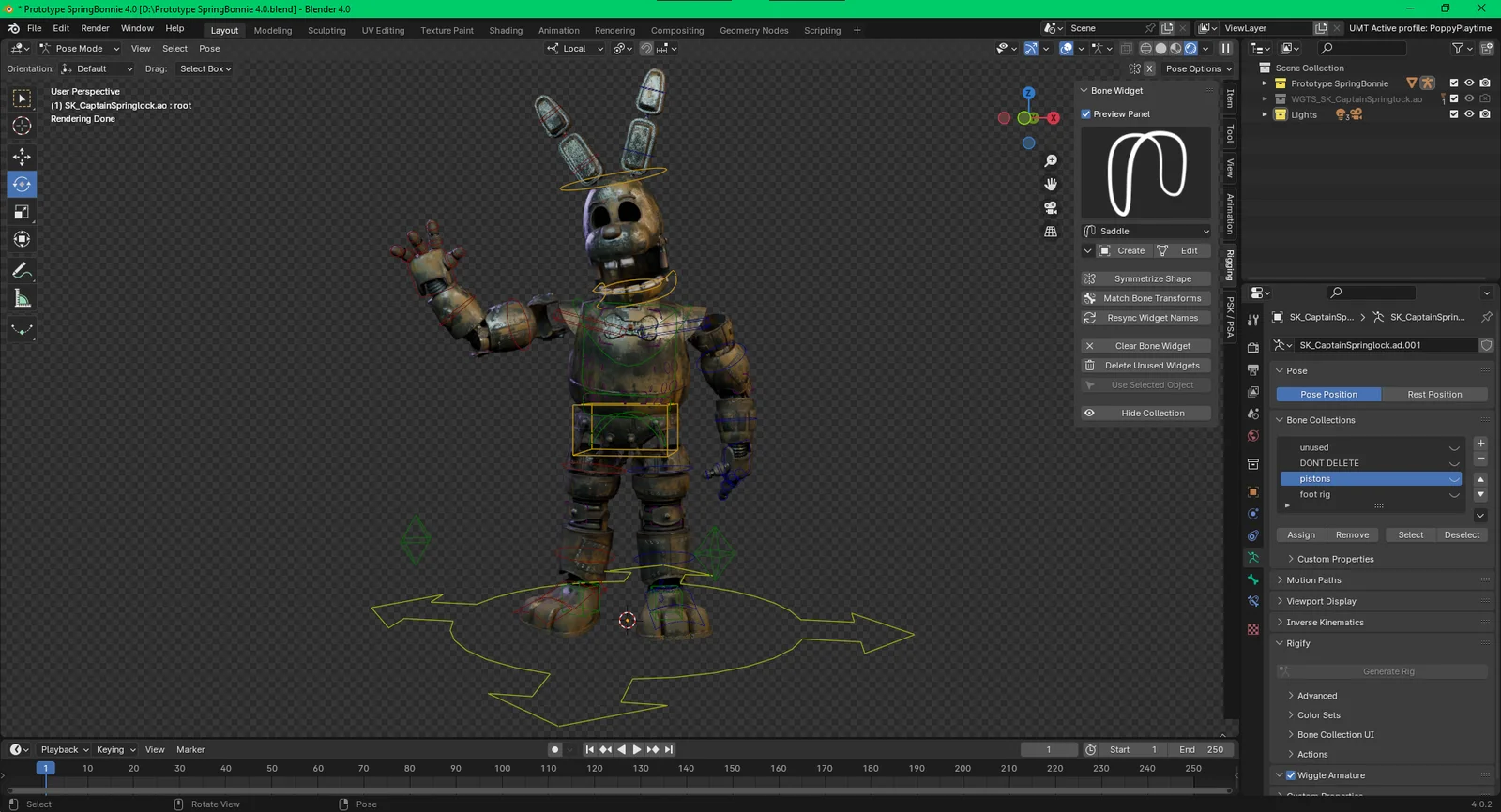Click the pan view hand icon
The height and width of the screenshot is (812, 1501).
pos(1051,184)
